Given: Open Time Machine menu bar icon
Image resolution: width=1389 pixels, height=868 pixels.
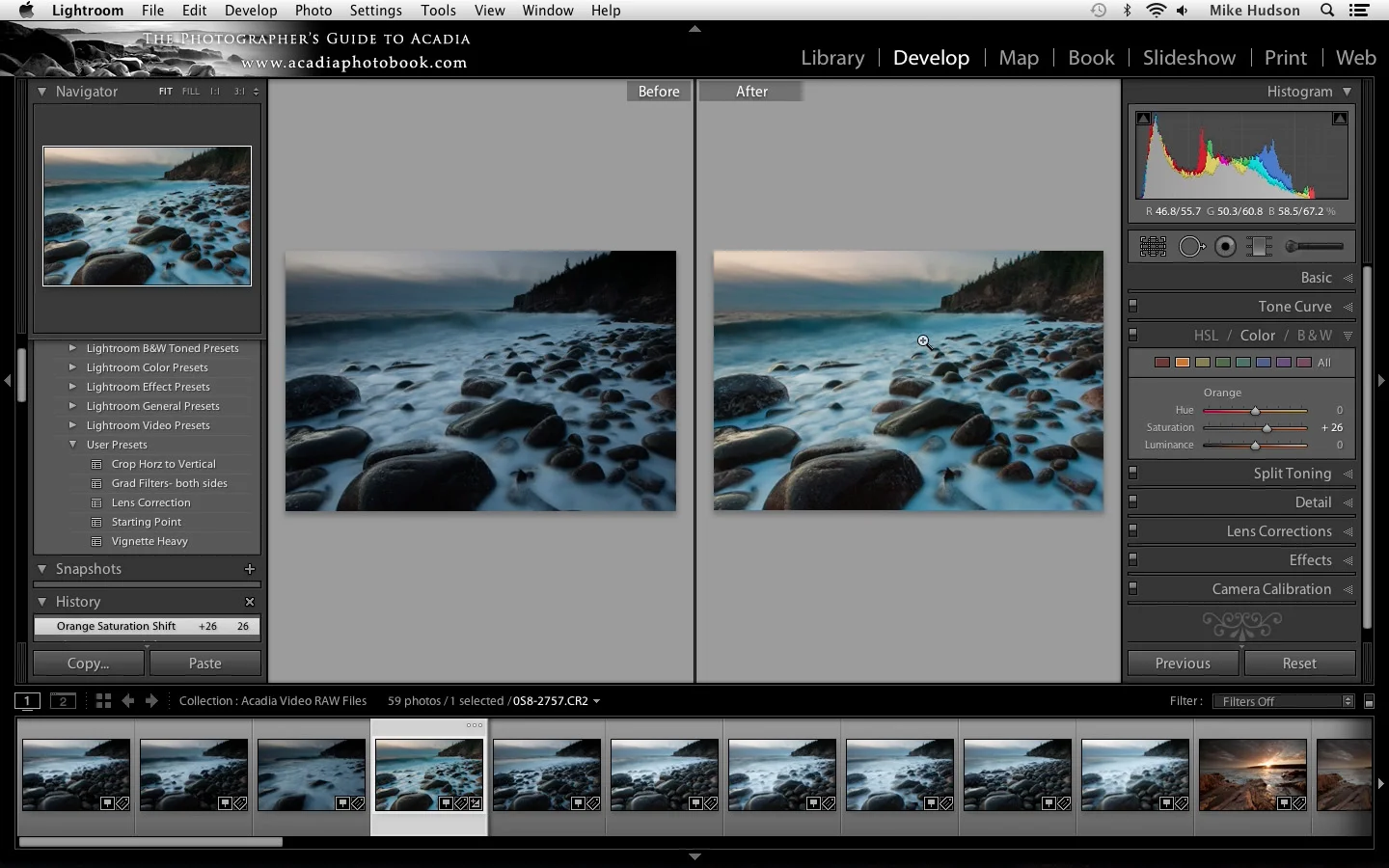Looking at the screenshot, I should pos(1099,11).
